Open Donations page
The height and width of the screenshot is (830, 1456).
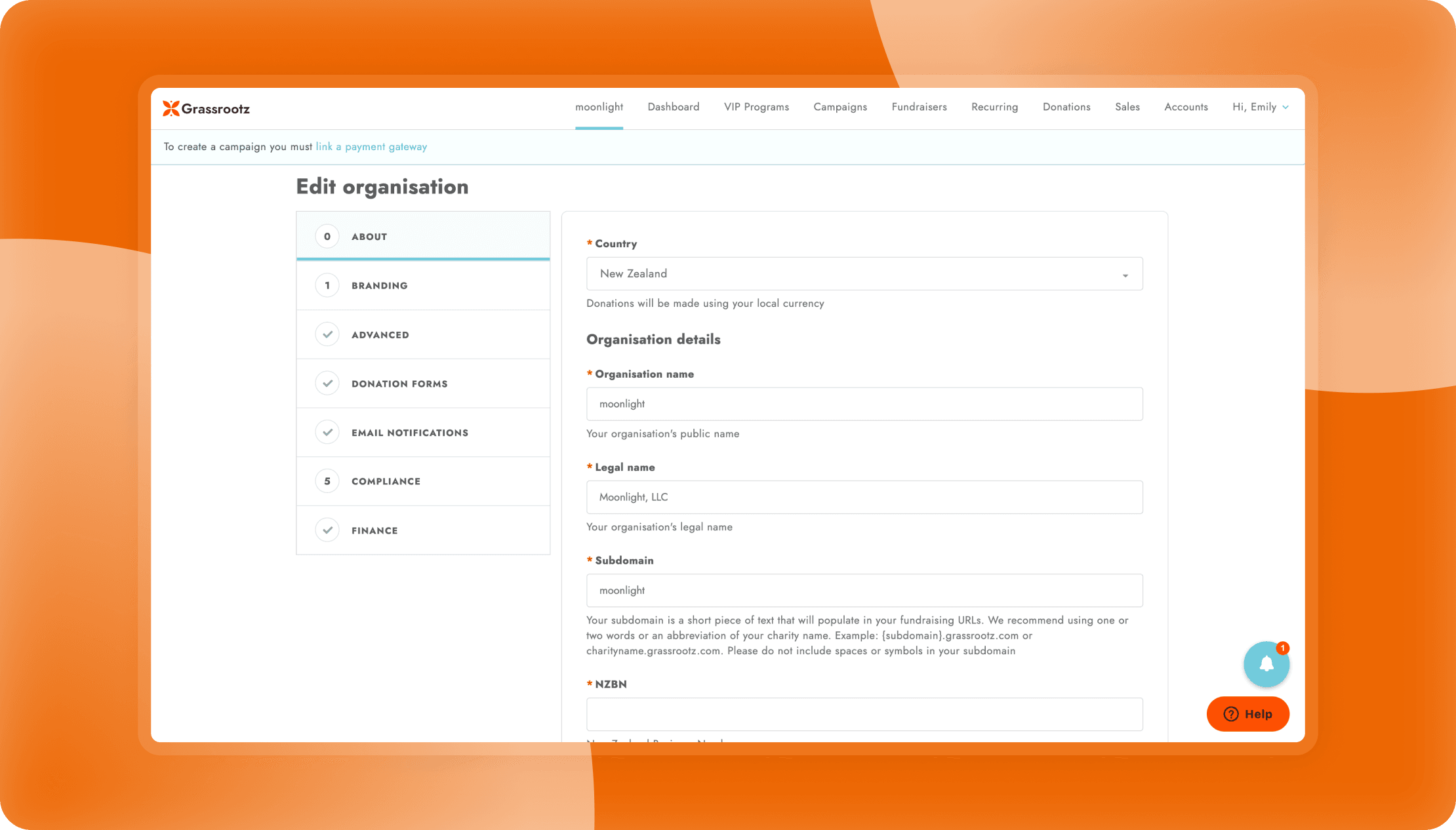pos(1066,107)
